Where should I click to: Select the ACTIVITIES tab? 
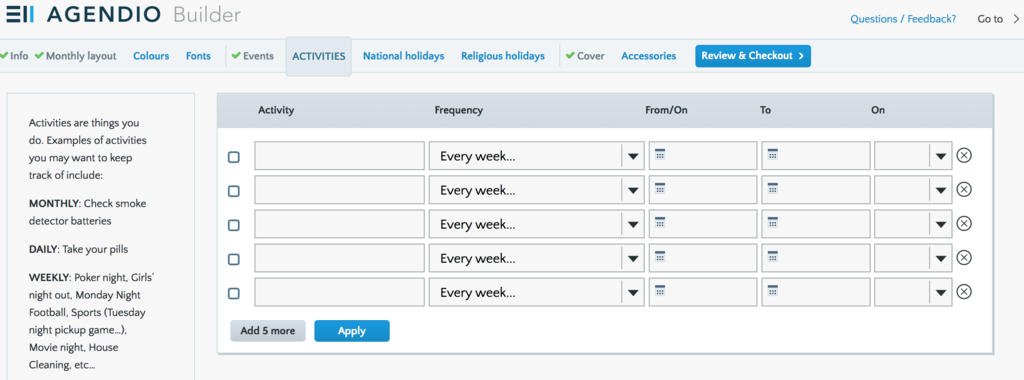point(319,56)
